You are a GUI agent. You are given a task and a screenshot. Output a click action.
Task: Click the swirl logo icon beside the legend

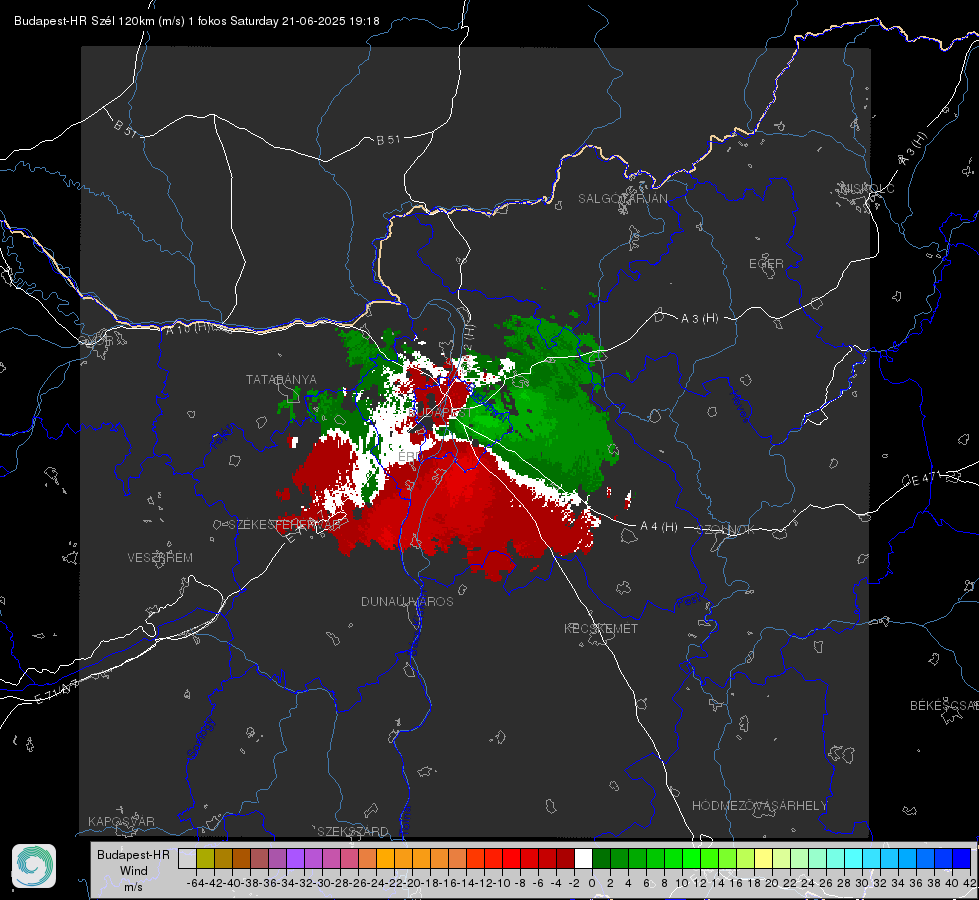[34, 866]
